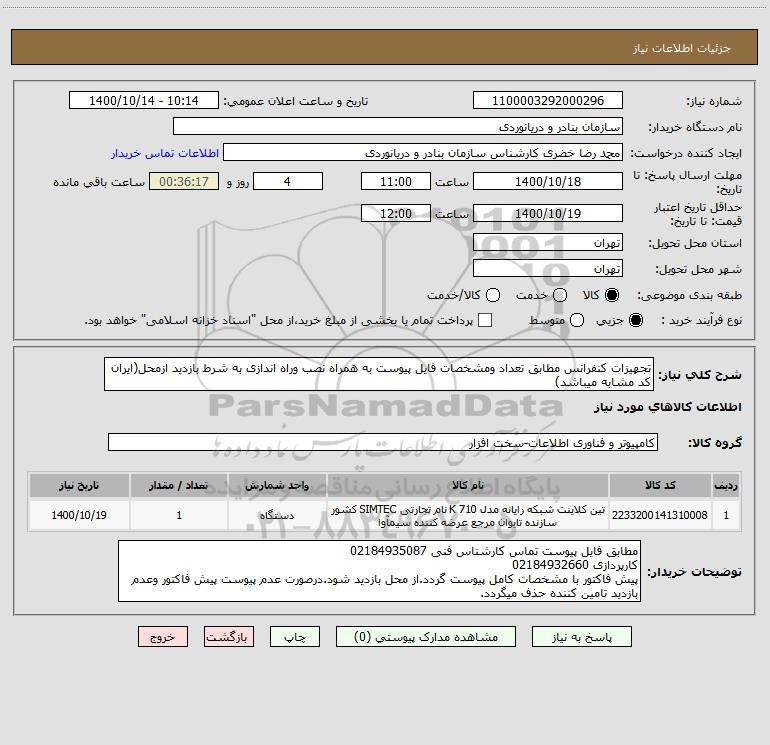Click the واحد شمارش column header
Viewport: 770px width, 745px height.
pyautogui.click(x=277, y=485)
